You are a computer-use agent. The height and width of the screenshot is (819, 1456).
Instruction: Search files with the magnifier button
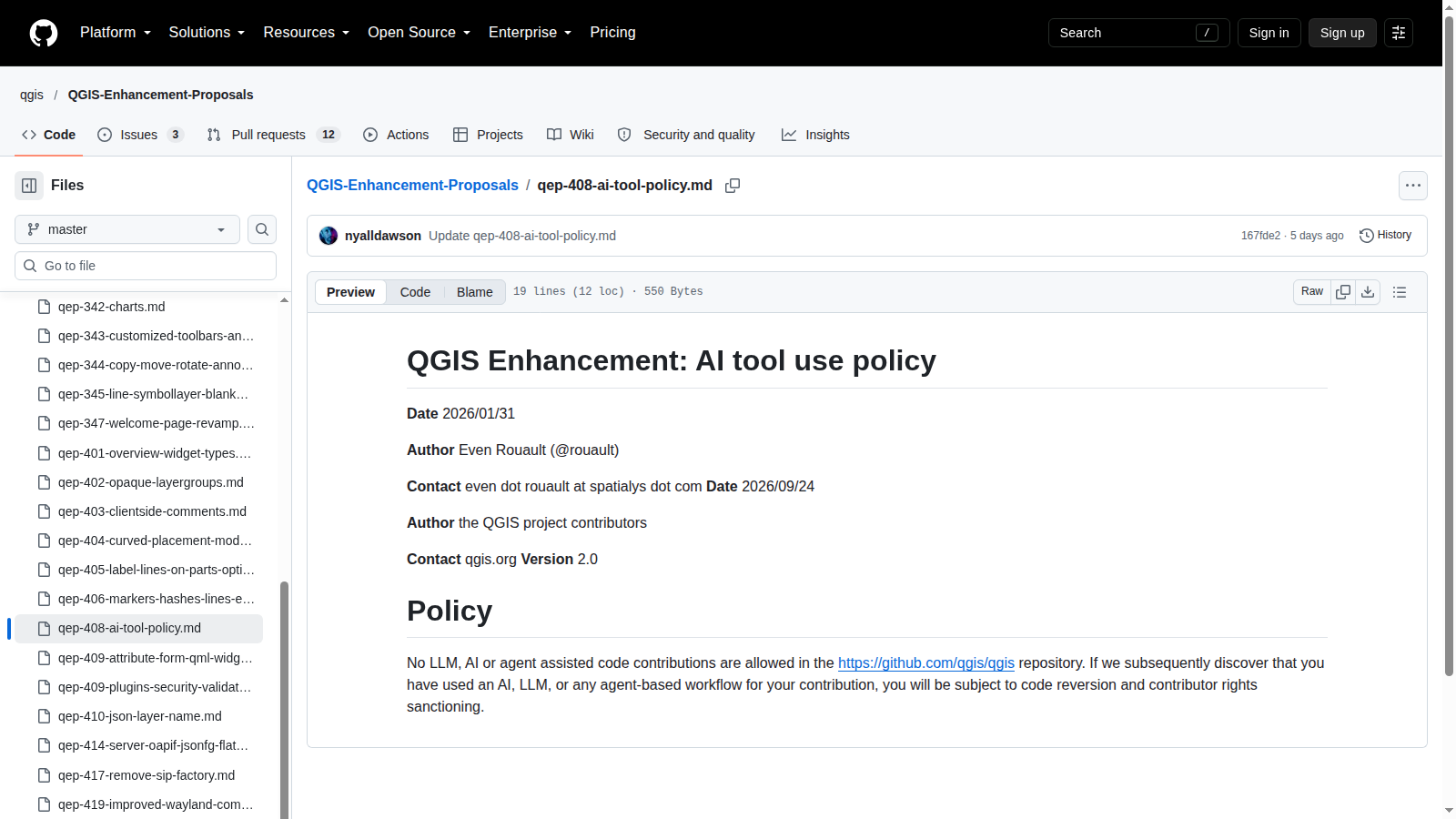(x=262, y=229)
